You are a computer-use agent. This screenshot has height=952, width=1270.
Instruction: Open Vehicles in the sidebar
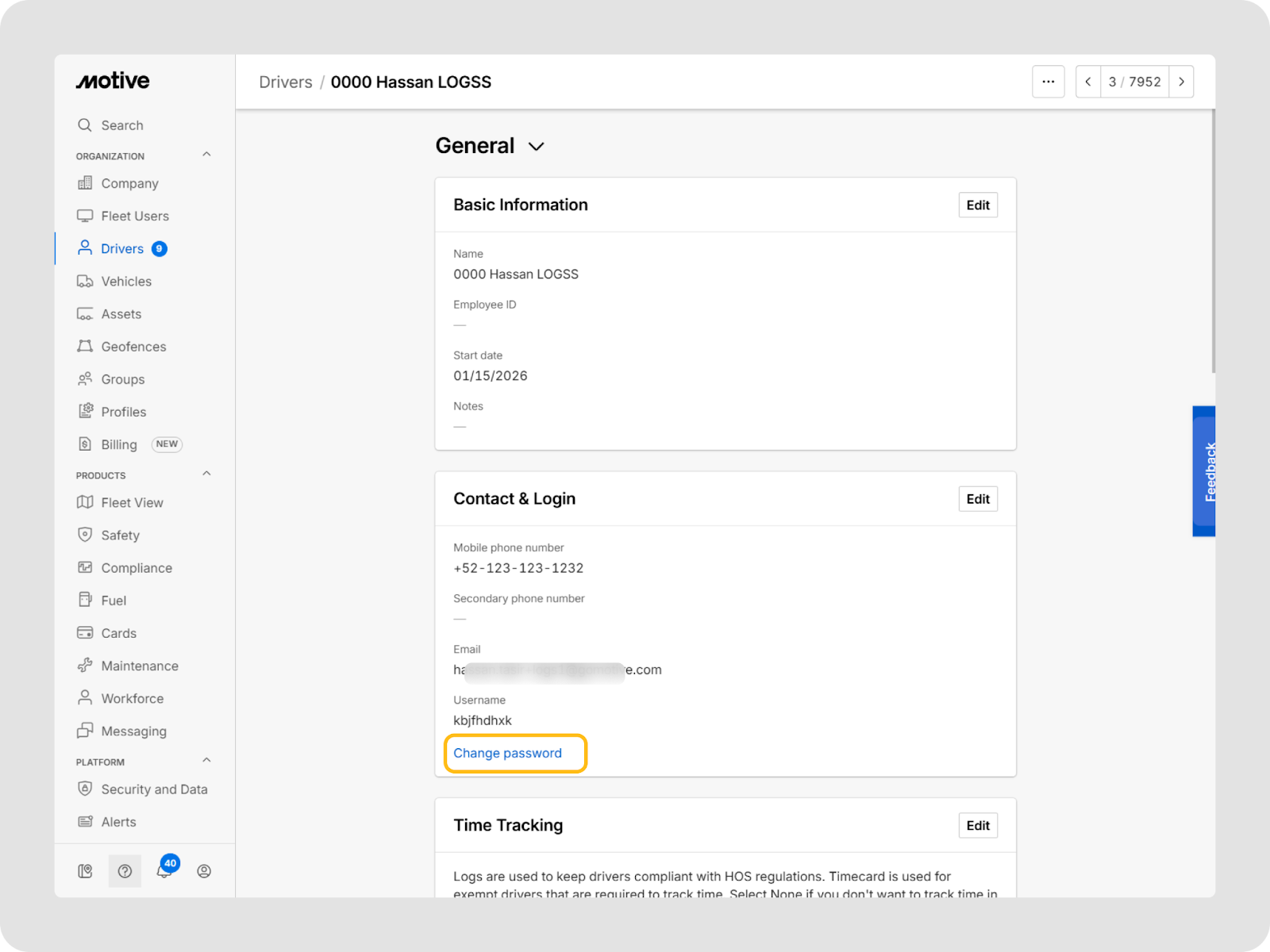point(126,282)
